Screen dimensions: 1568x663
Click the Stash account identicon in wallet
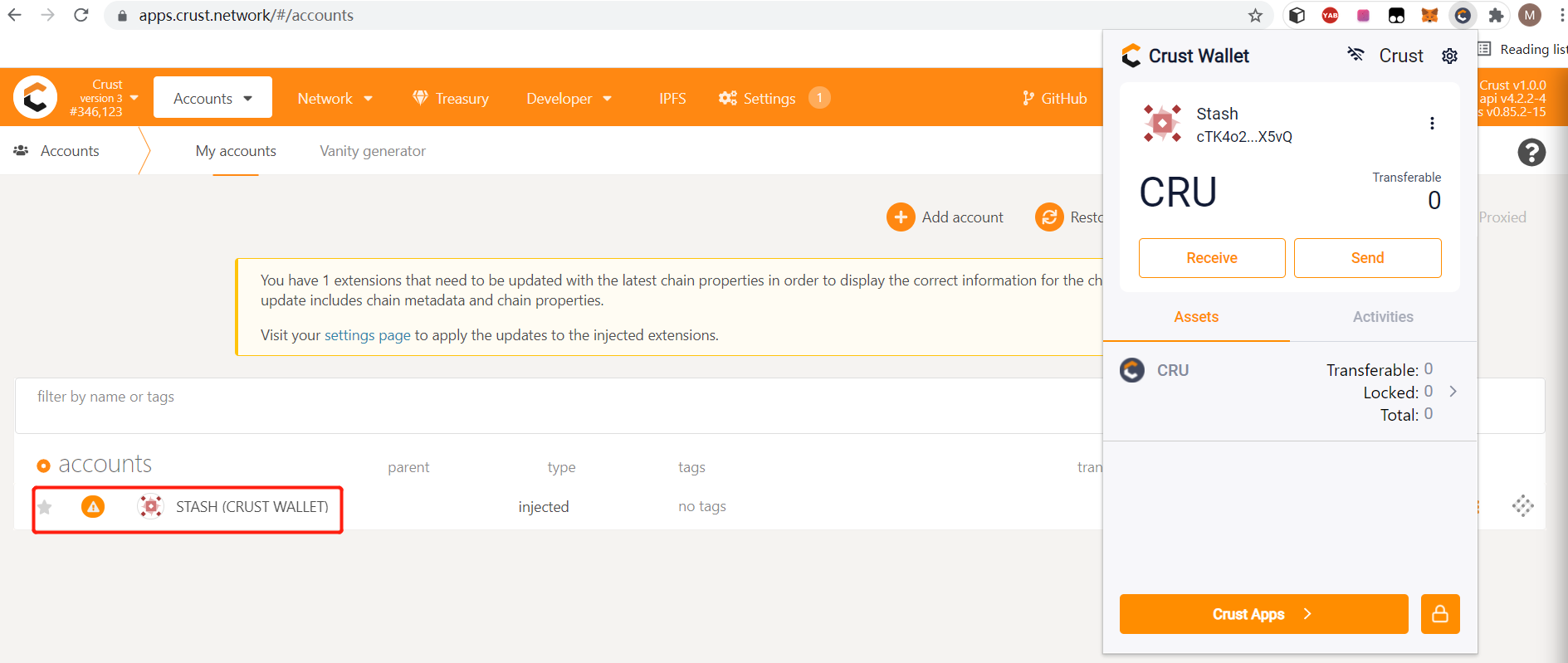tap(1162, 124)
